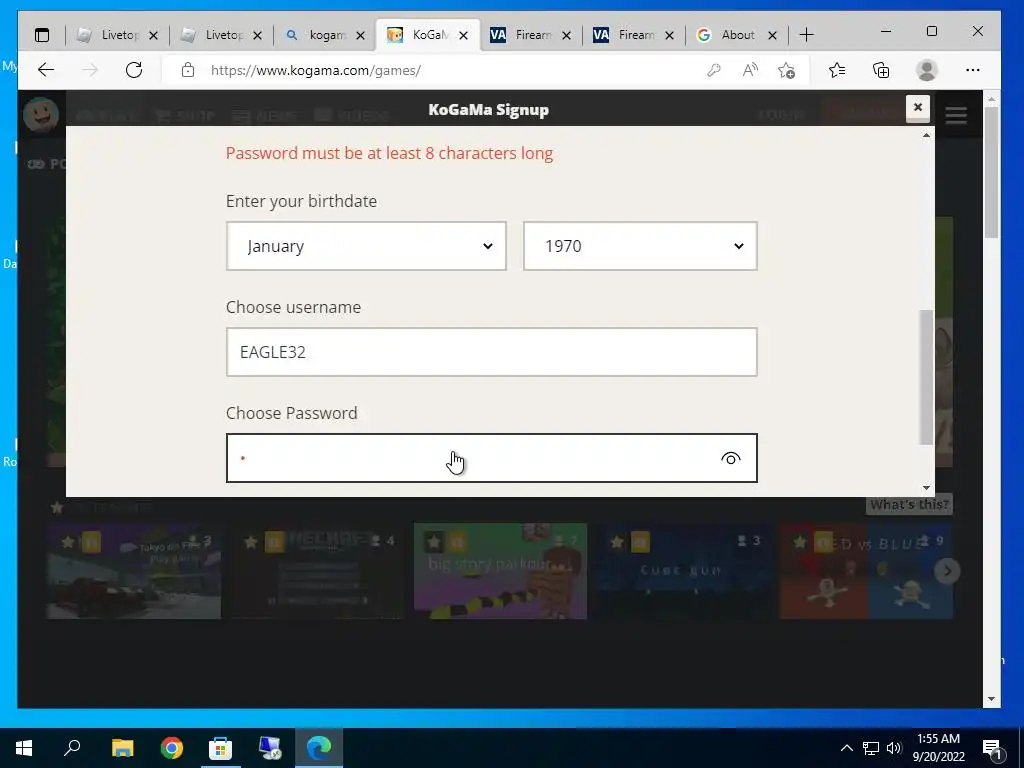This screenshot has height=768, width=1024.
Task: Open a new browser tab
Action: tap(807, 35)
